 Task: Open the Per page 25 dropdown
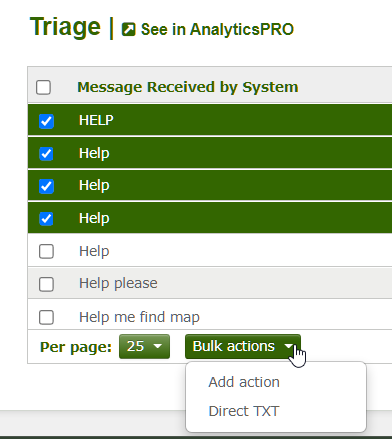click(144, 346)
